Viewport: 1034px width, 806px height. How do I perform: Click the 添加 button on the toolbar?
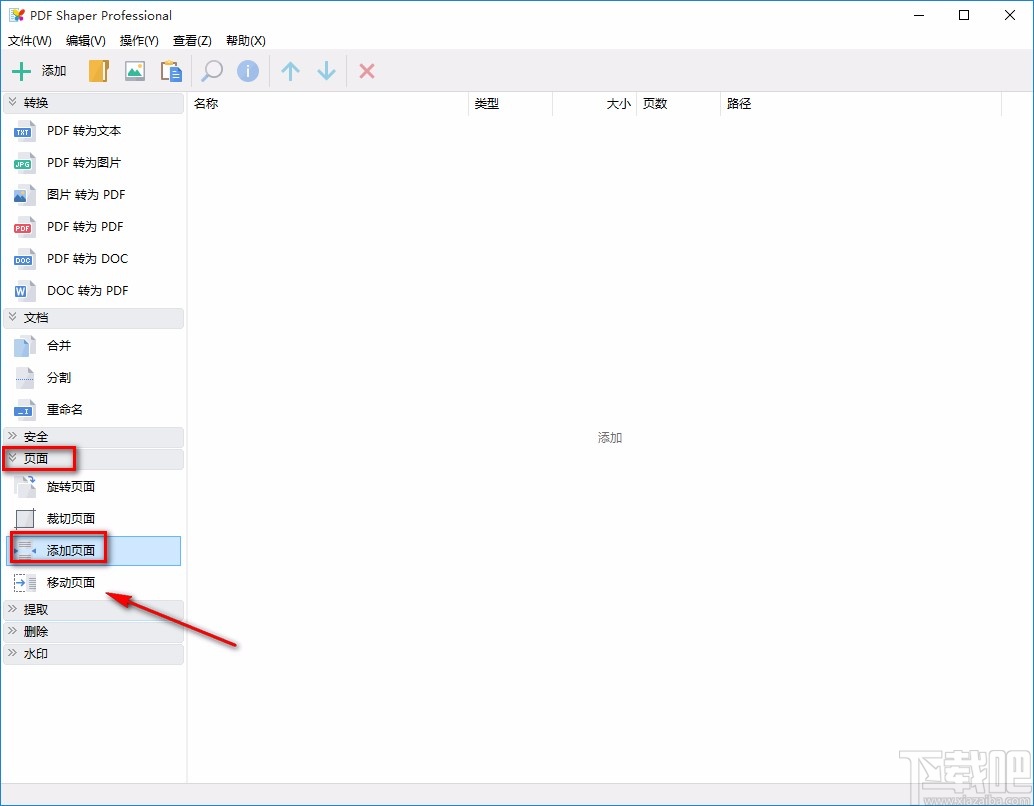[38, 70]
